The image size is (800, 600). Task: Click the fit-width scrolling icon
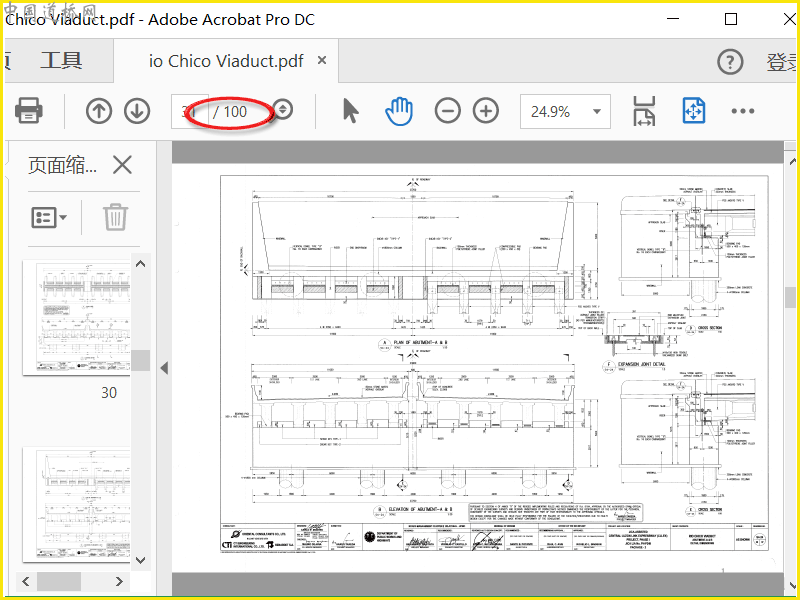(644, 111)
